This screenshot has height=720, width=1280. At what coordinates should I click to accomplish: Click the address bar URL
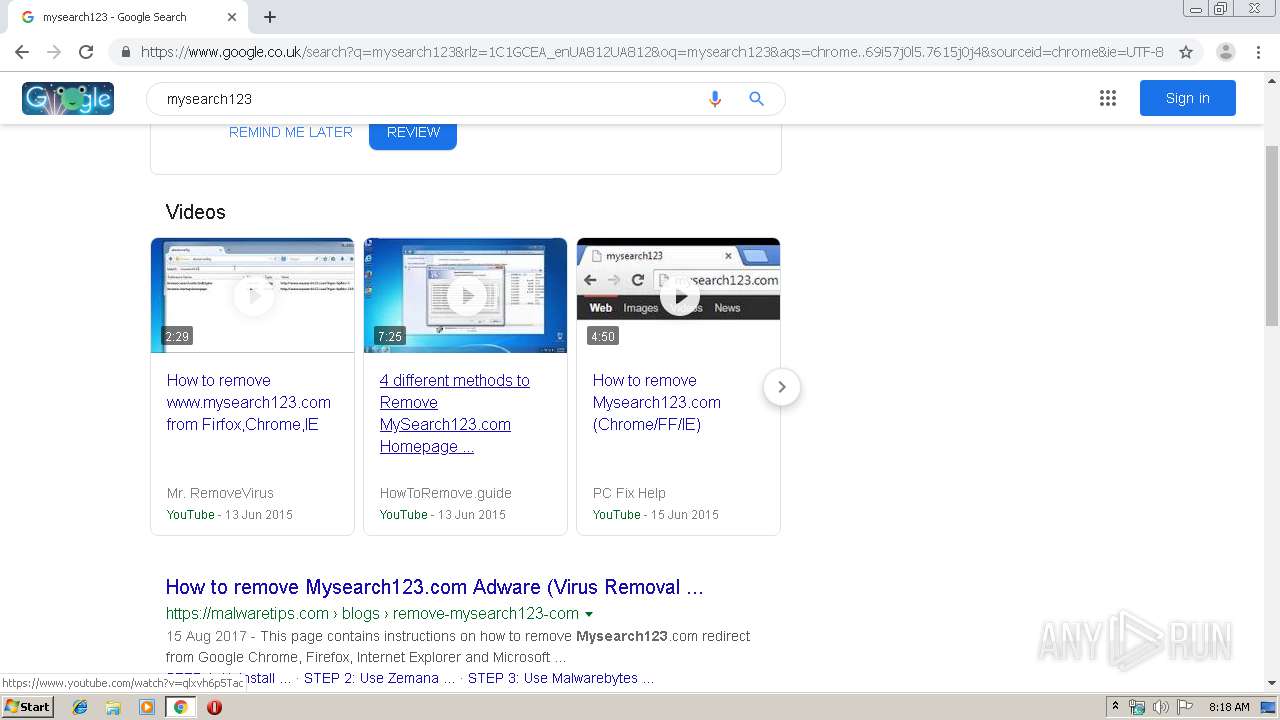(x=652, y=52)
